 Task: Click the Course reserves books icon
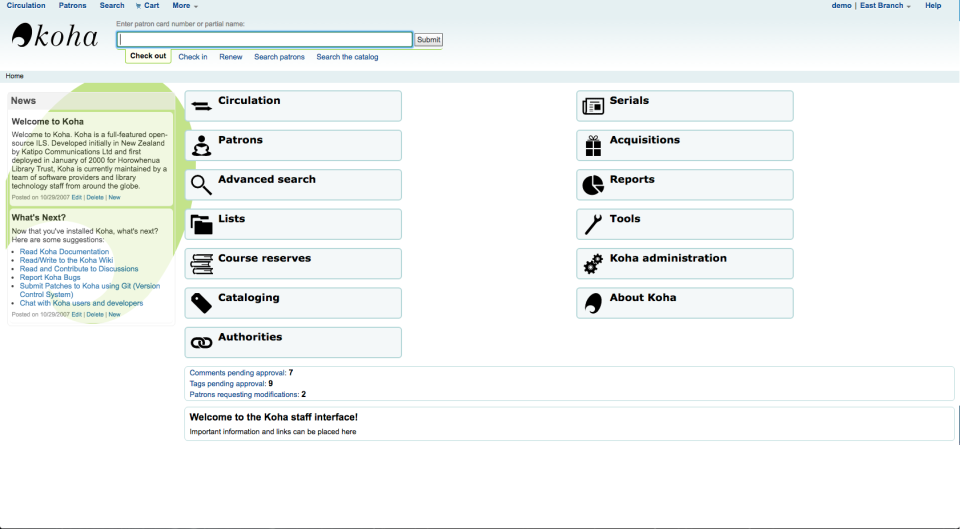click(201, 264)
